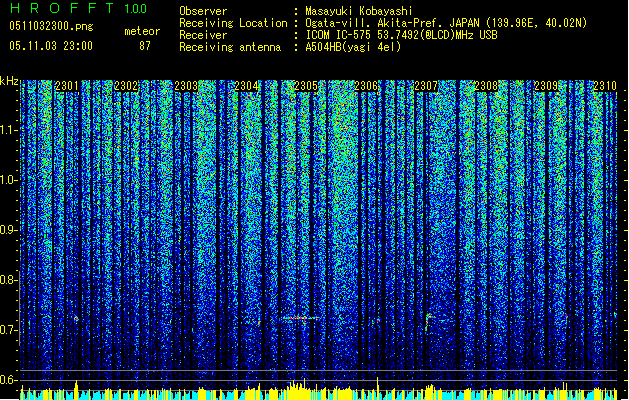Viewport: 629px width, 400px height.
Task: Click the tall yellow power spike below 2301
Action: 76,390
